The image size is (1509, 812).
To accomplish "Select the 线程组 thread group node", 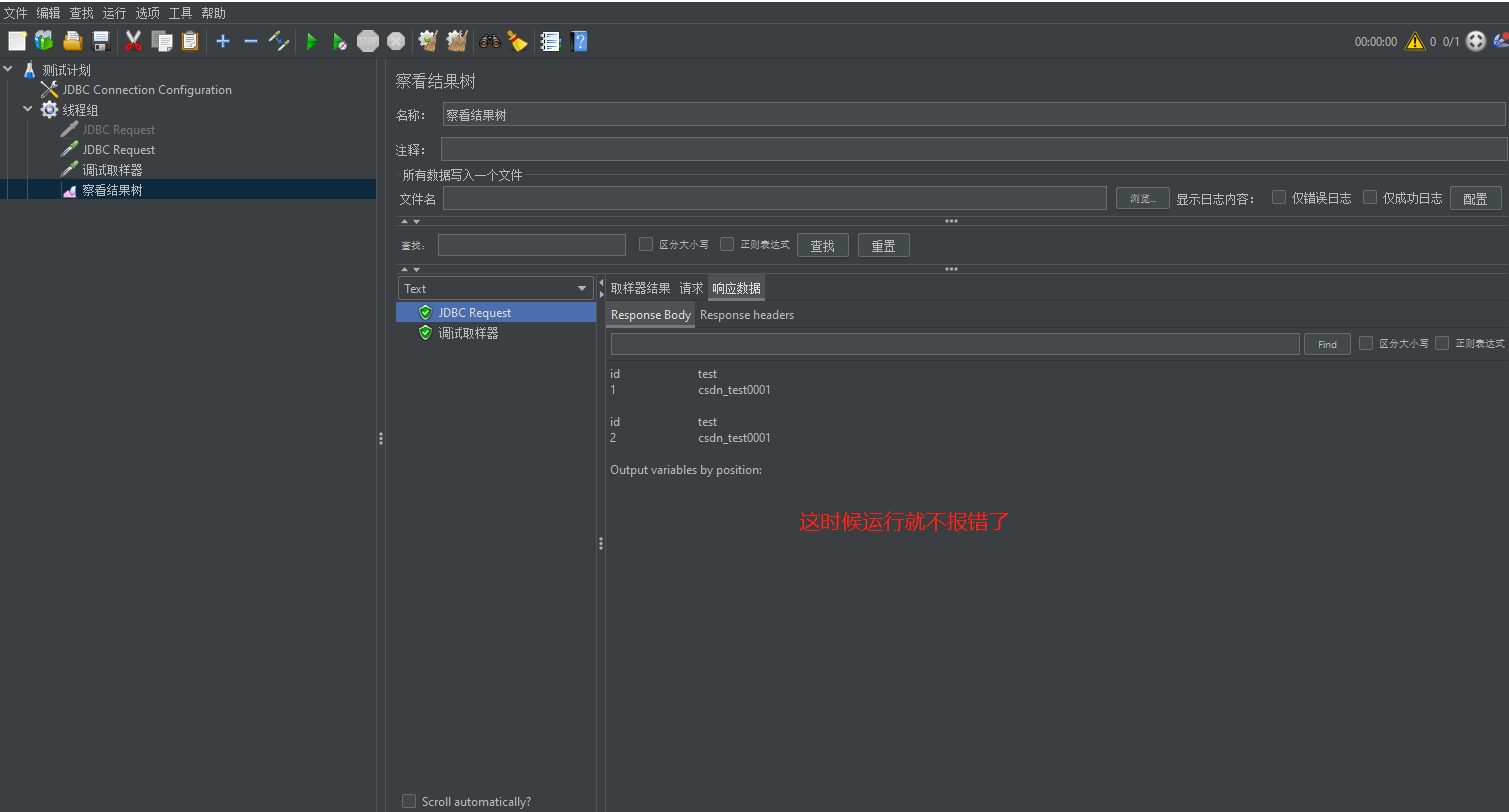I will (x=80, y=110).
